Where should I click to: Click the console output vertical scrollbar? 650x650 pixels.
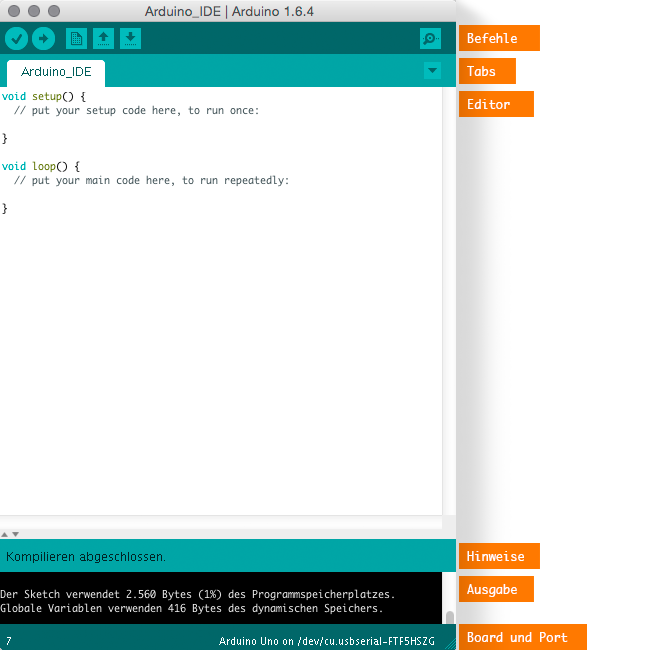point(449,616)
